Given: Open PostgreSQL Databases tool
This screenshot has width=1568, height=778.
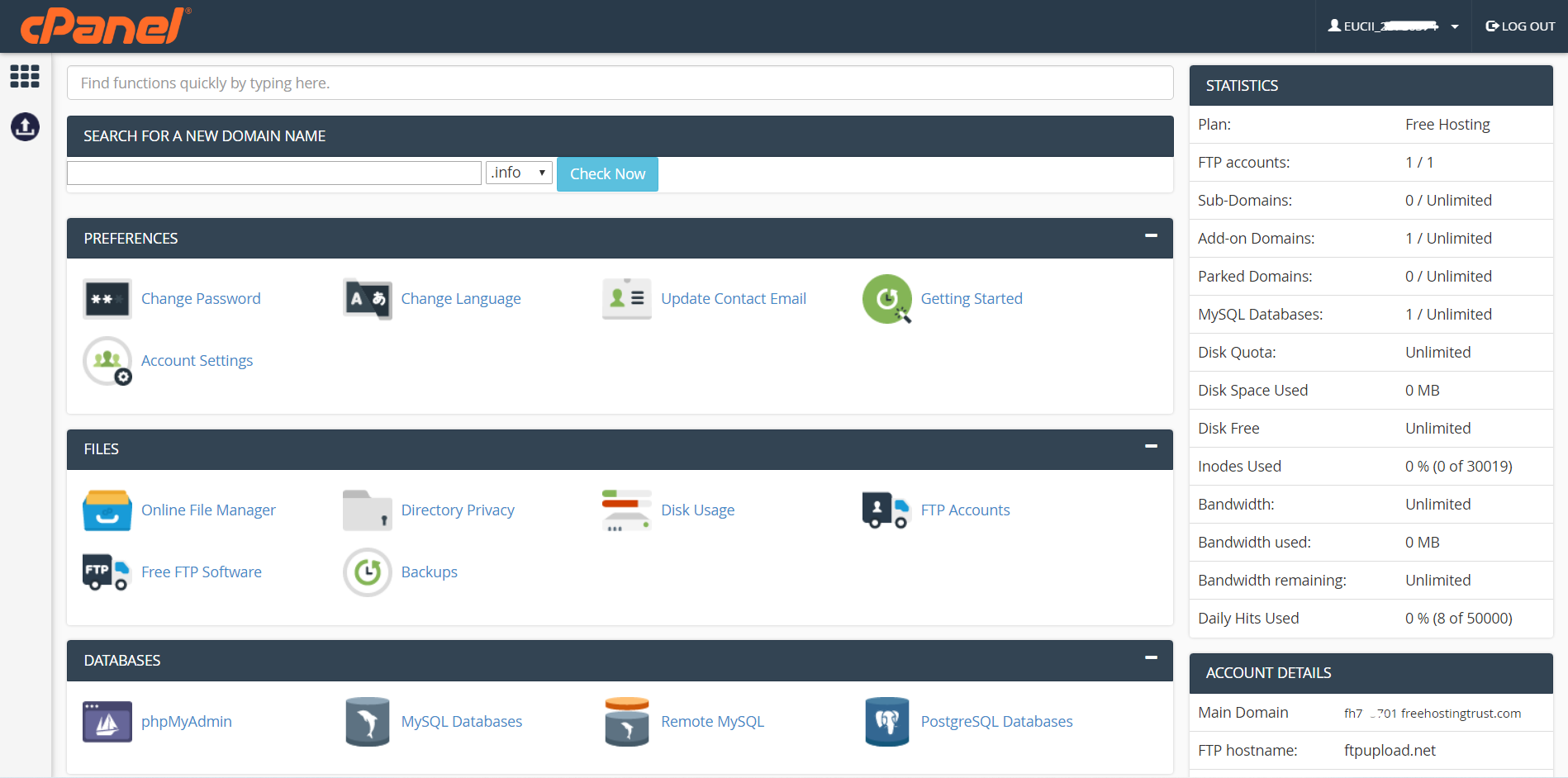Looking at the screenshot, I should click(996, 721).
